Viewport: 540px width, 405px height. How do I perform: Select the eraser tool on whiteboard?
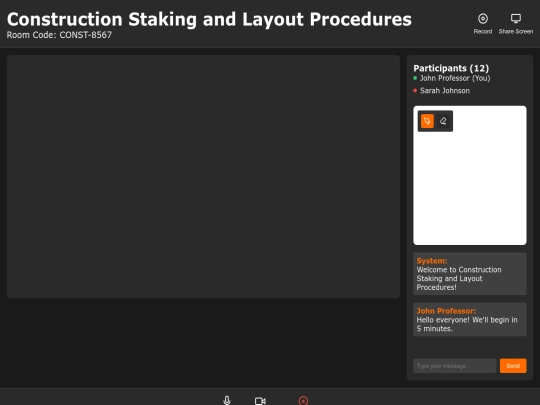(x=443, y=121)
